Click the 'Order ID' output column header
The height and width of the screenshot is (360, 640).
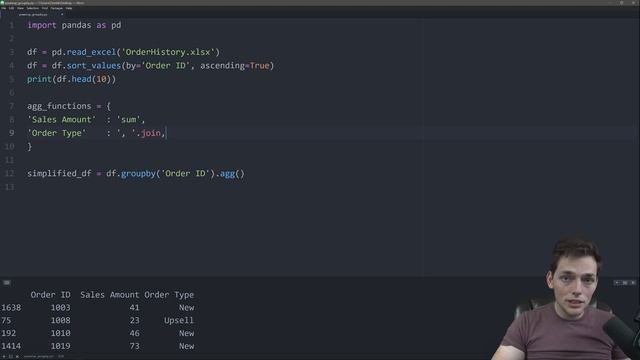coord(50,295)
